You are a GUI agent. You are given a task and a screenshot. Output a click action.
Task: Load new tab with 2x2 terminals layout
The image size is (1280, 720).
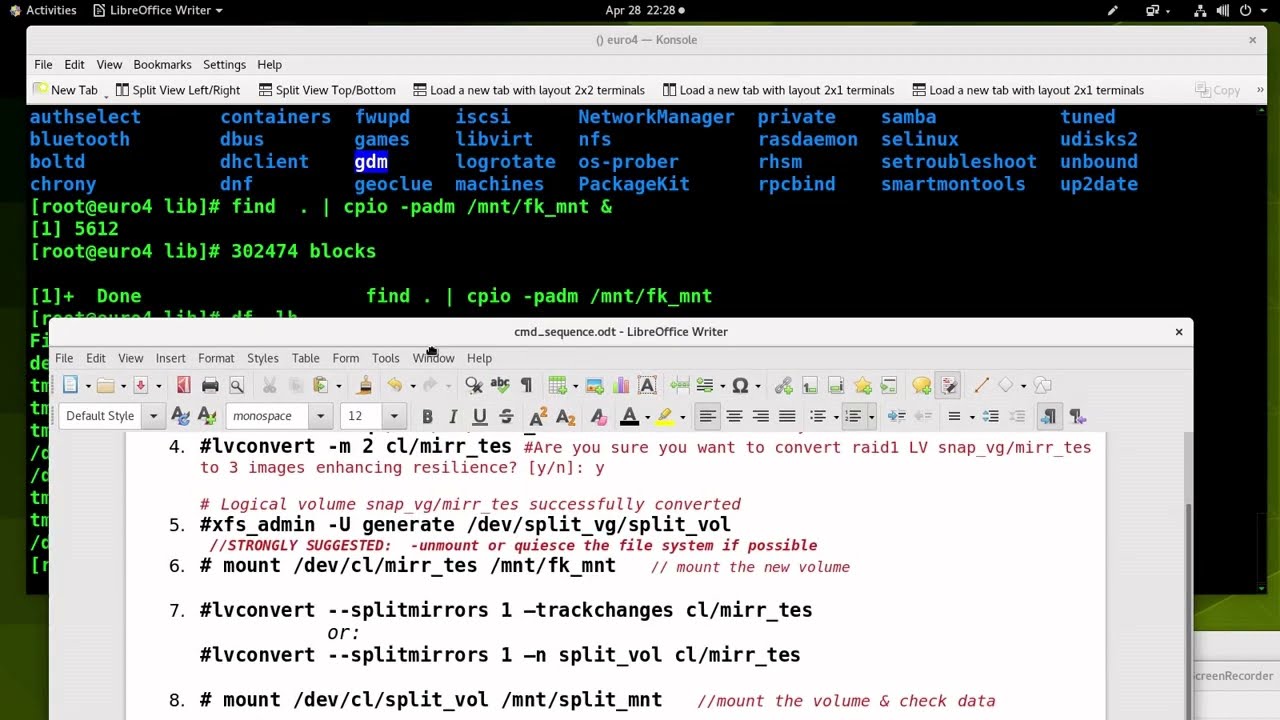[529, 90]
